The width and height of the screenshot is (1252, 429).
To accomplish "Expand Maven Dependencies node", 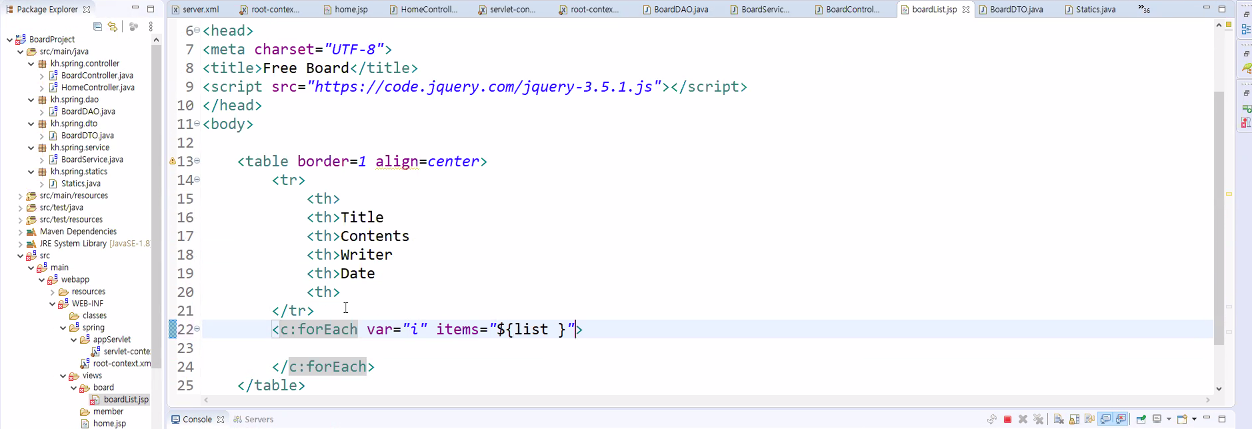I will (x=20, y=232).
